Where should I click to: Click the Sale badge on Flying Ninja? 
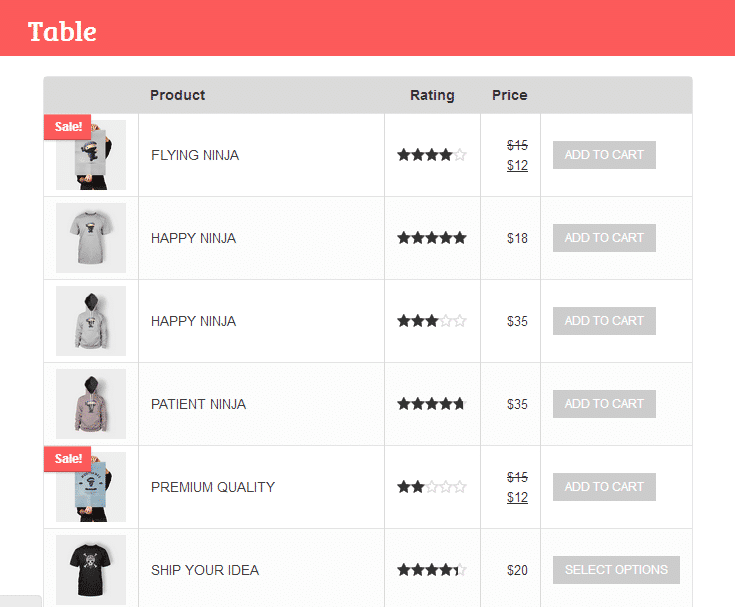coord(68,127)
